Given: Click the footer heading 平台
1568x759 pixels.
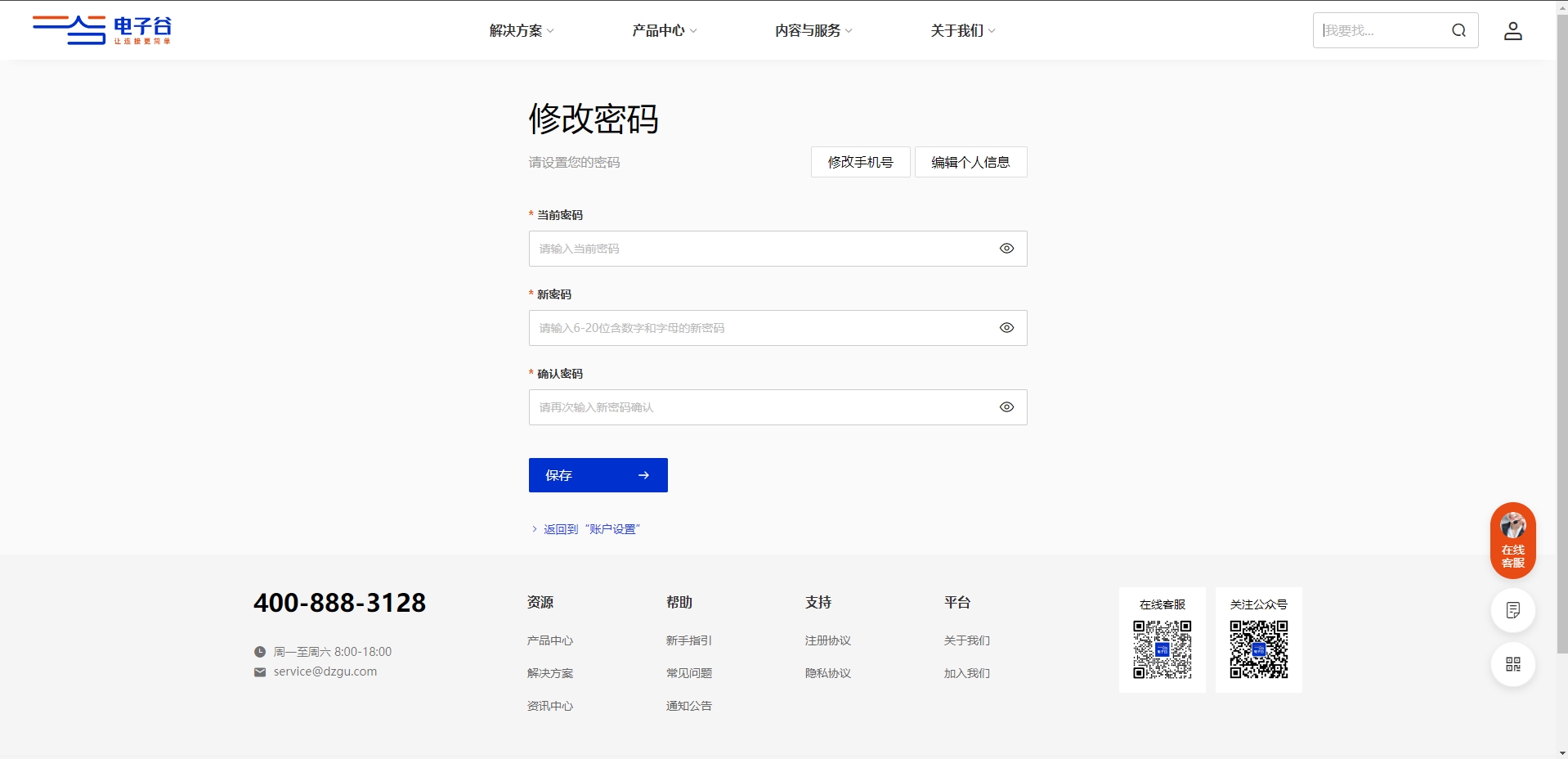Looking at the screenshot, I should (x=957, y=602).
